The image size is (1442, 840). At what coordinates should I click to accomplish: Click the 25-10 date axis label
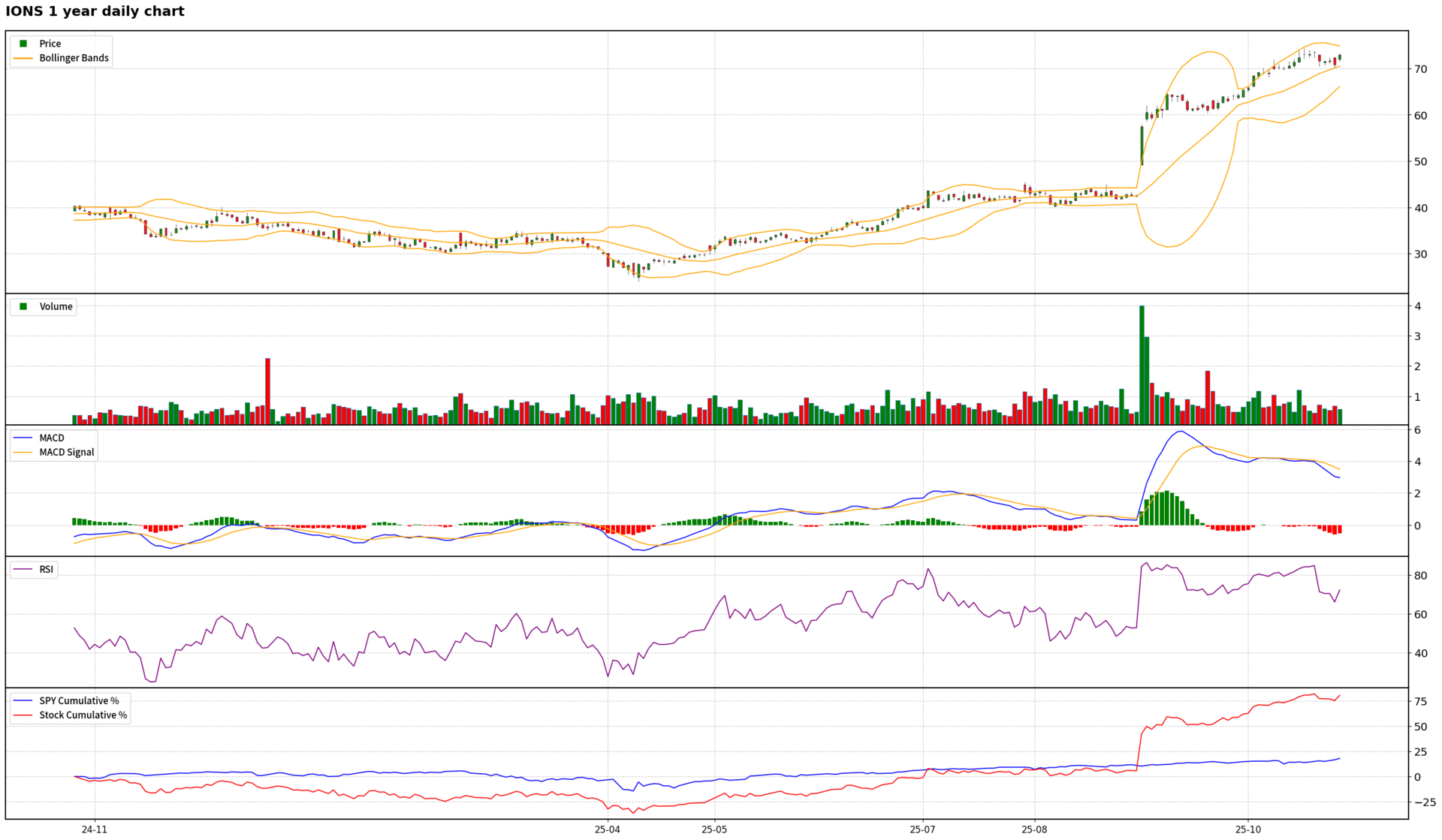[1248, 829]
